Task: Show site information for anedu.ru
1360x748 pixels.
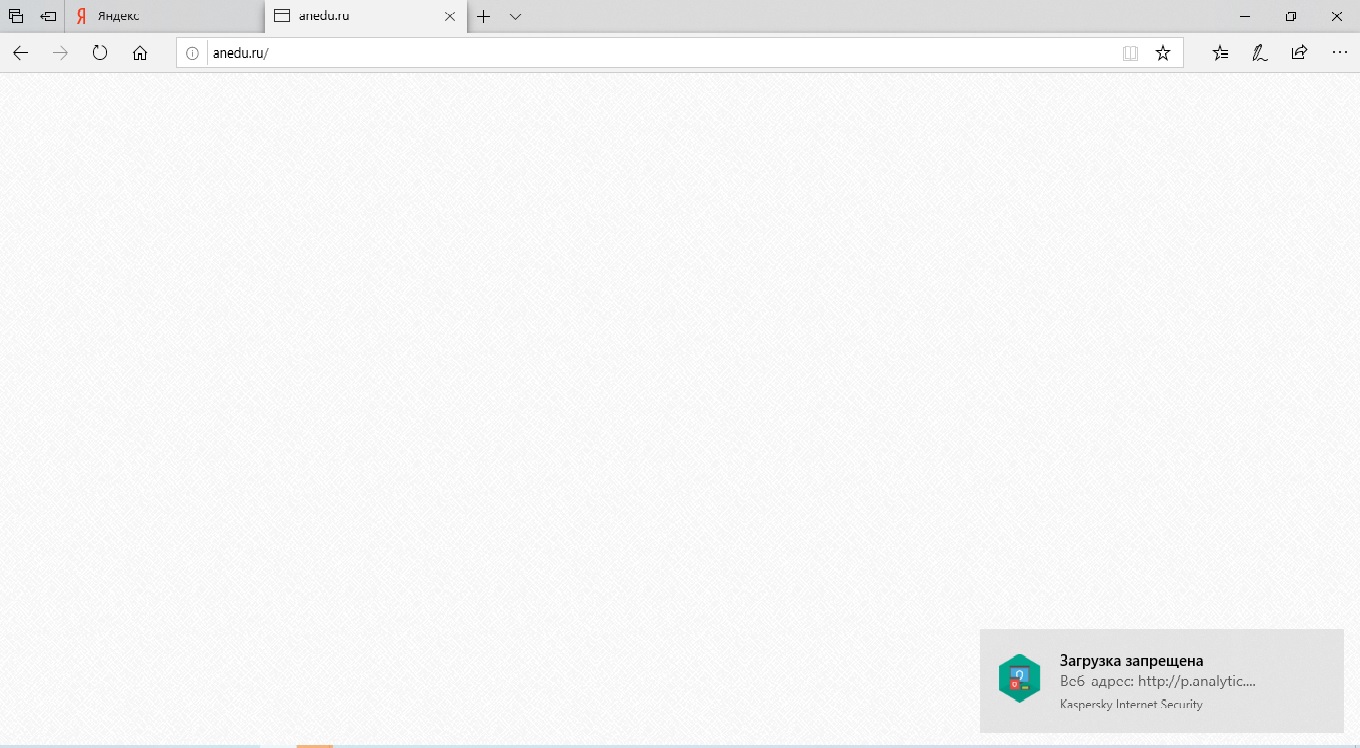Action: pos(193,53)
